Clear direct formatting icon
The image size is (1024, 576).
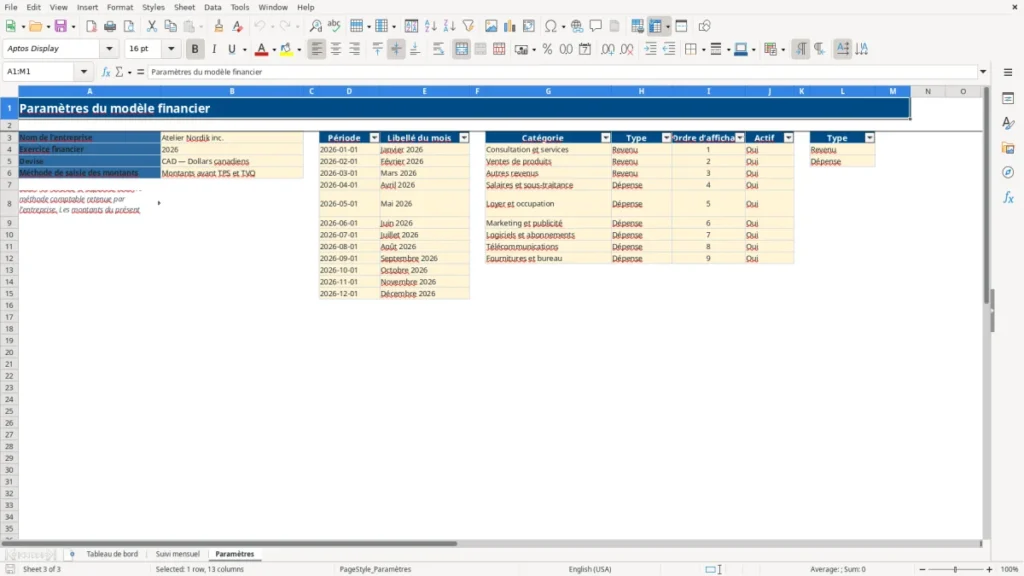point(238,26)
